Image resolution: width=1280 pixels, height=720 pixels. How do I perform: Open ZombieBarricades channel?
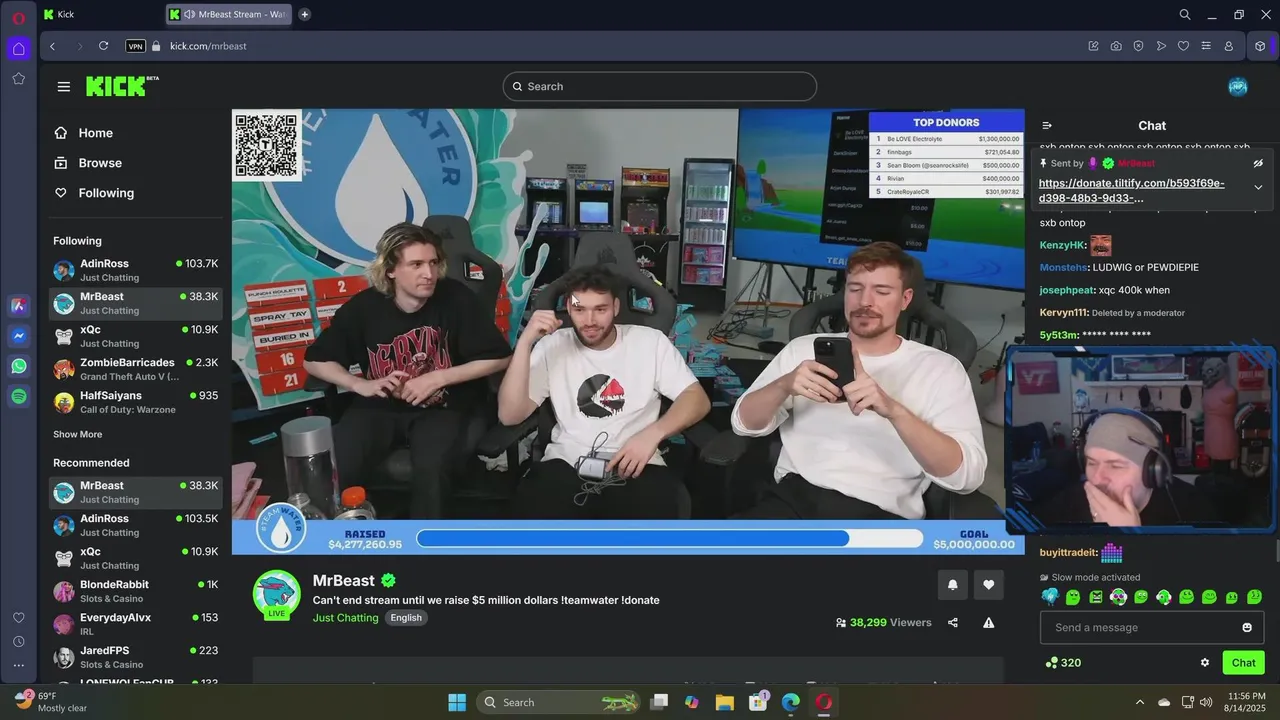pos(136,369)
